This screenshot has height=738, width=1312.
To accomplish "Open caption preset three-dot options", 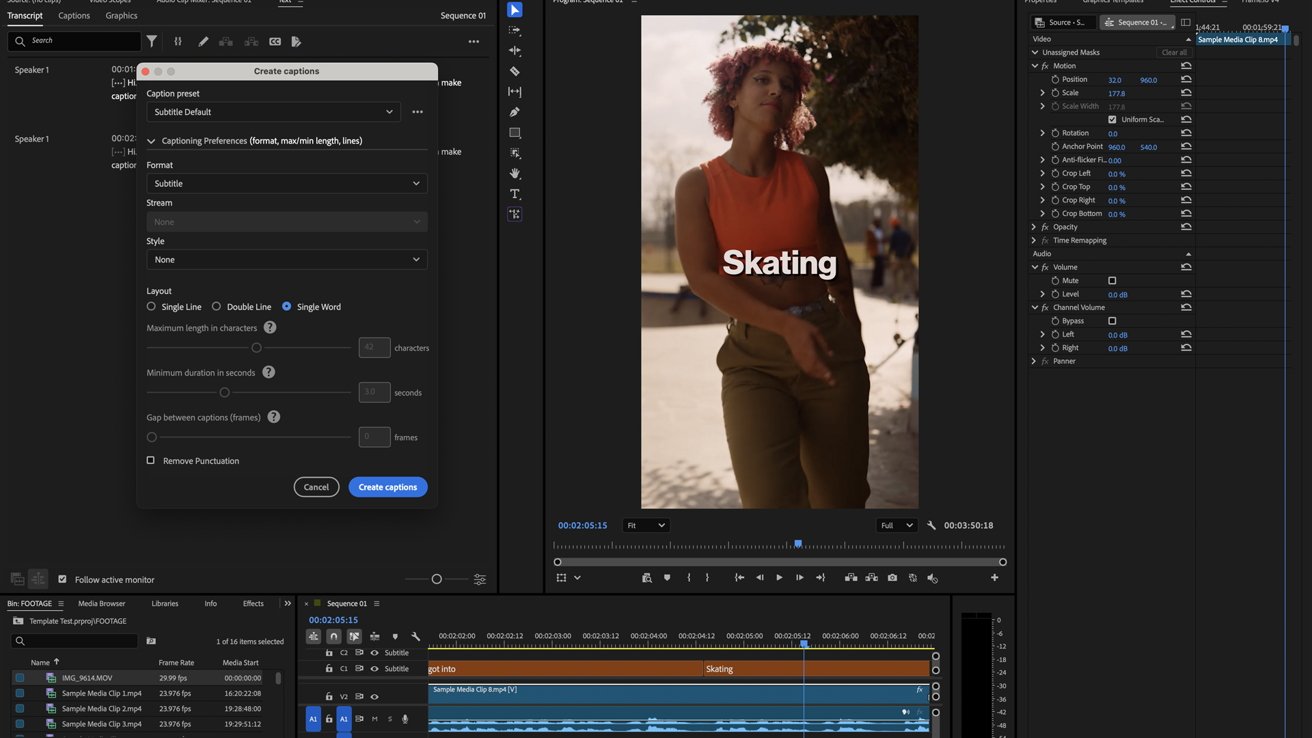I will [x=418, y=112].
